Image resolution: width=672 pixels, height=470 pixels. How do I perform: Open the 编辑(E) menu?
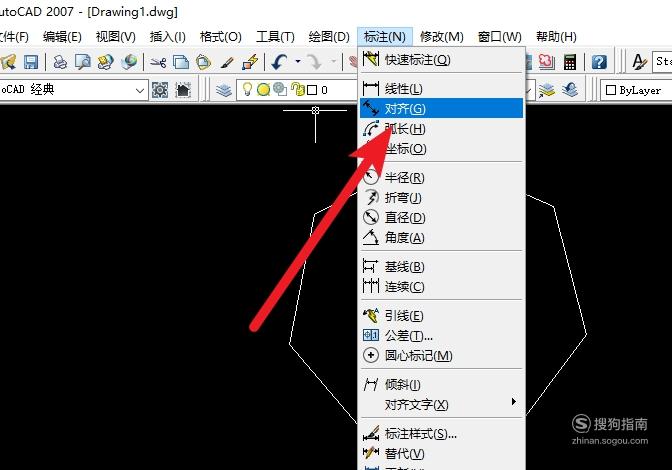(62, 37)
